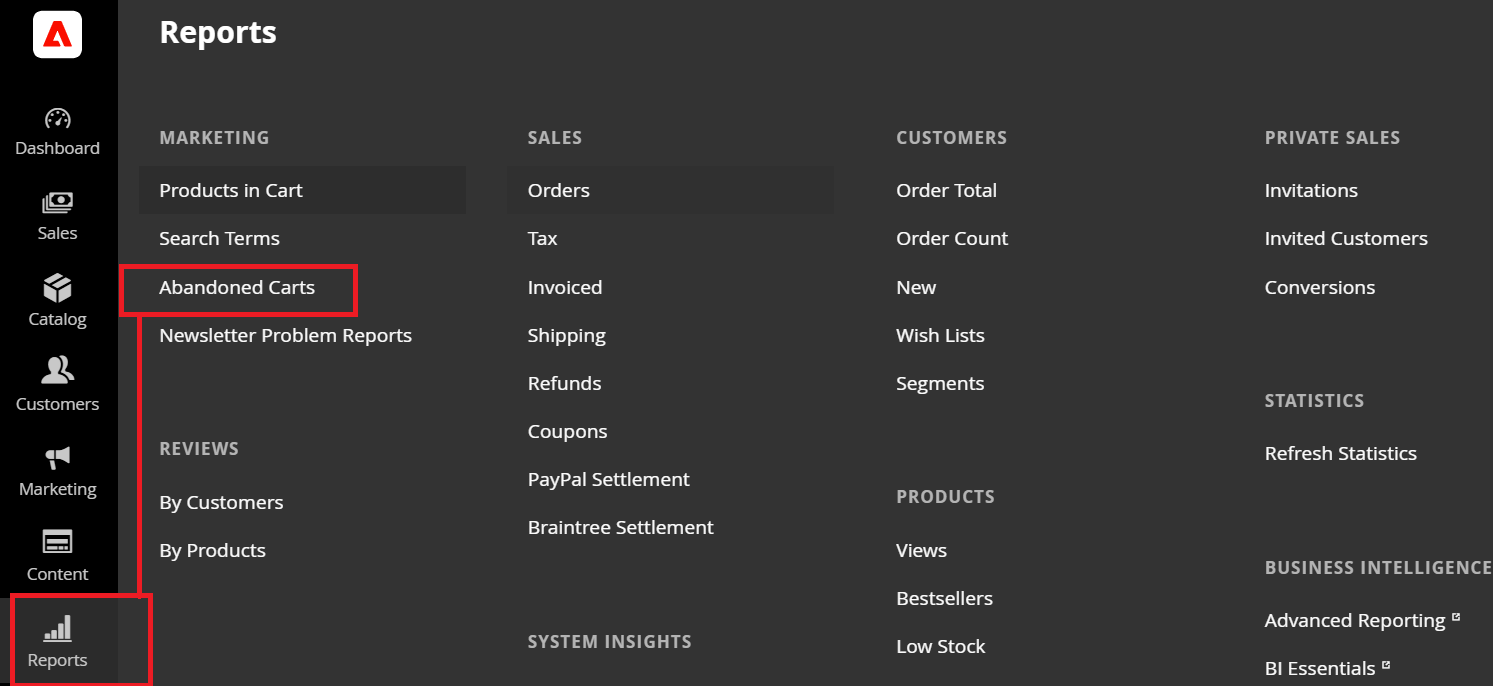Image resolution: width=1493 pixels, height=686 pixels.
Task: Open the PayPal Settlement report
Action: (x=608, y=479)
